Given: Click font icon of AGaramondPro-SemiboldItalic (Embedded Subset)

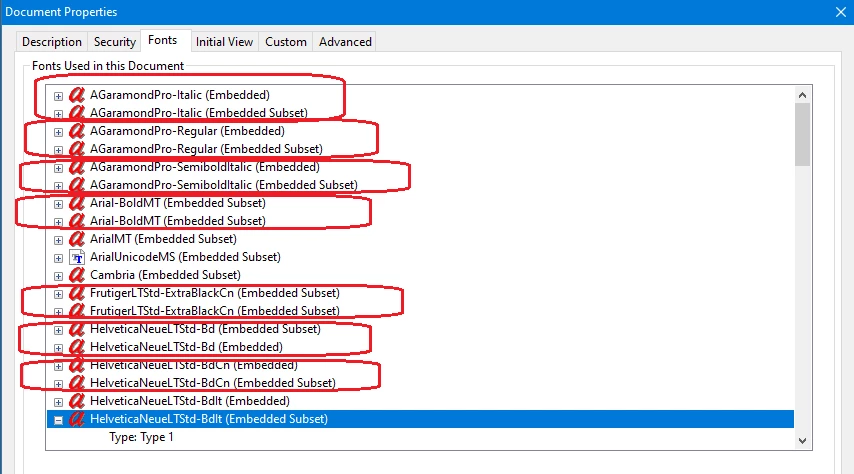Looking at the screenshot, I should (x=77, y=185).
